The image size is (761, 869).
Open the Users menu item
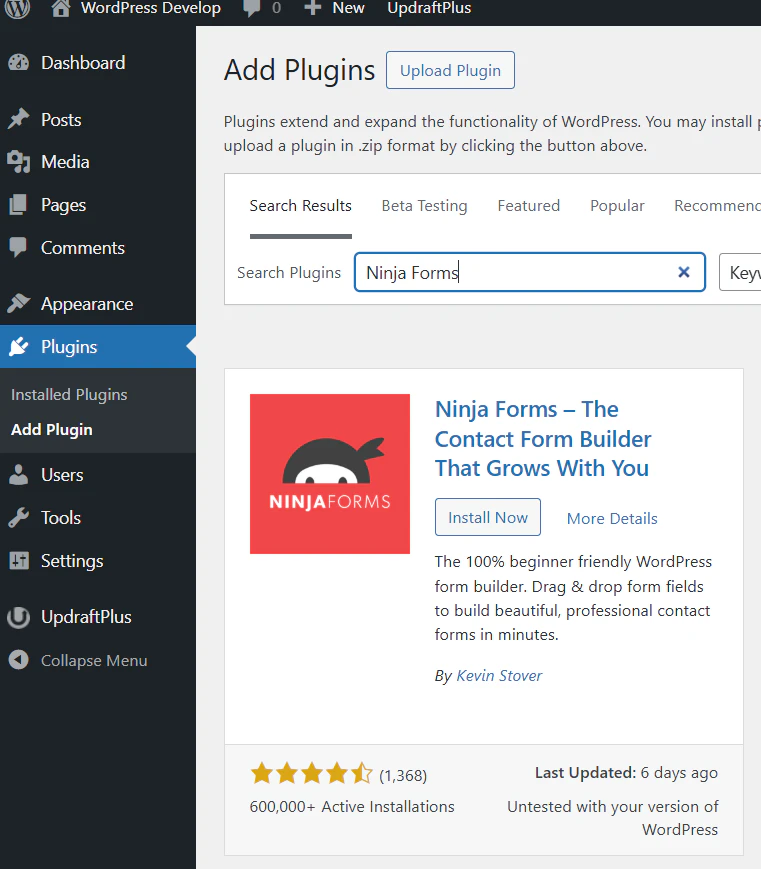[62, 475]
